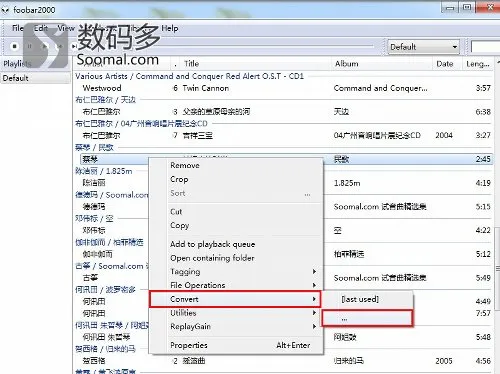
Task: Open the File menu
Action: pos(18,28)
